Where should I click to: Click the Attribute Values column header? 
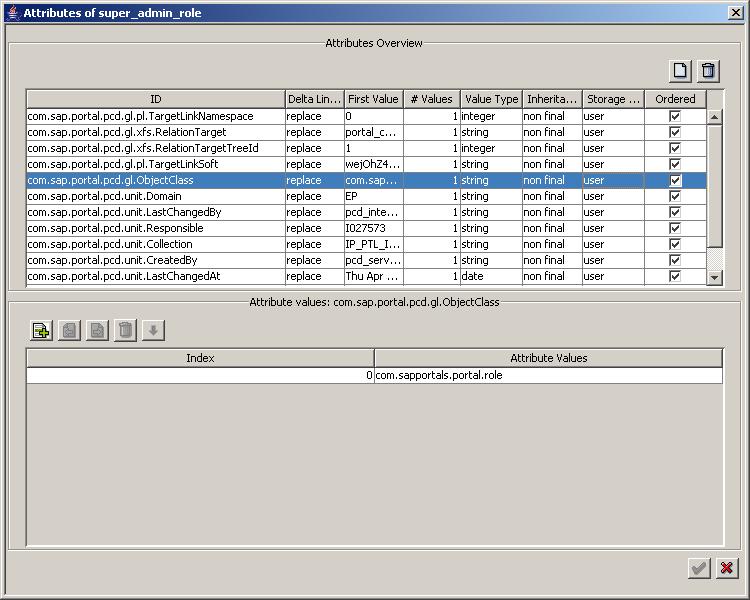[x=548, y=358]
